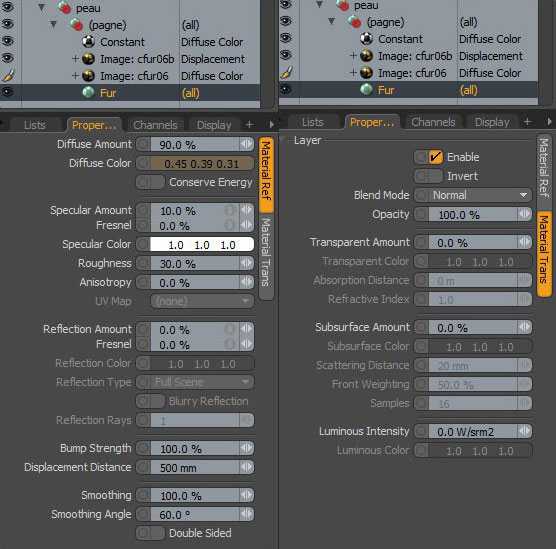
Task: Open the Display tab in left panel
Action: coord(214,125)
